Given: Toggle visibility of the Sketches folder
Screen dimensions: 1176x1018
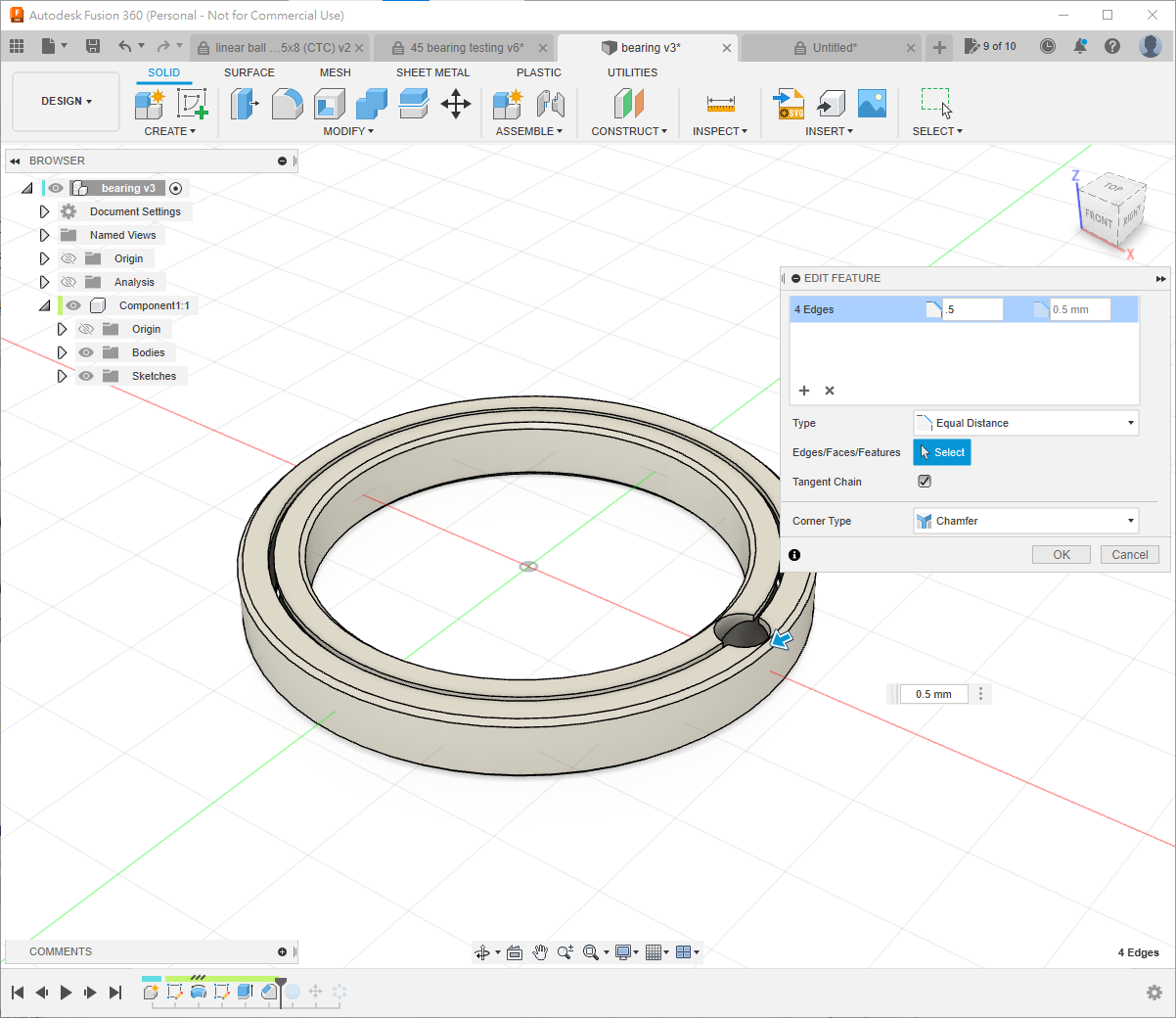Looking at the screenshot, I should point(86,376).
